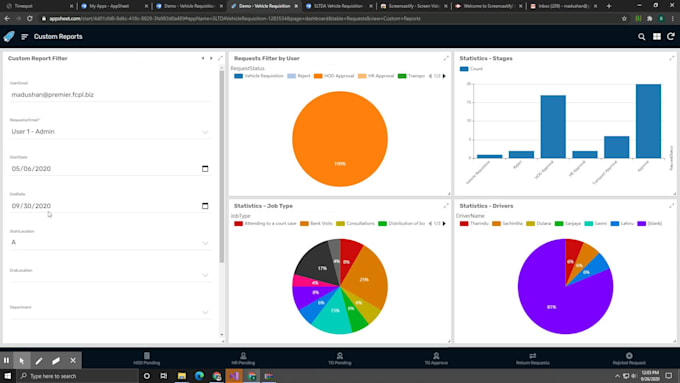Open the Chrome profile avatar
The image size is (680, 383).
(661, 19)
